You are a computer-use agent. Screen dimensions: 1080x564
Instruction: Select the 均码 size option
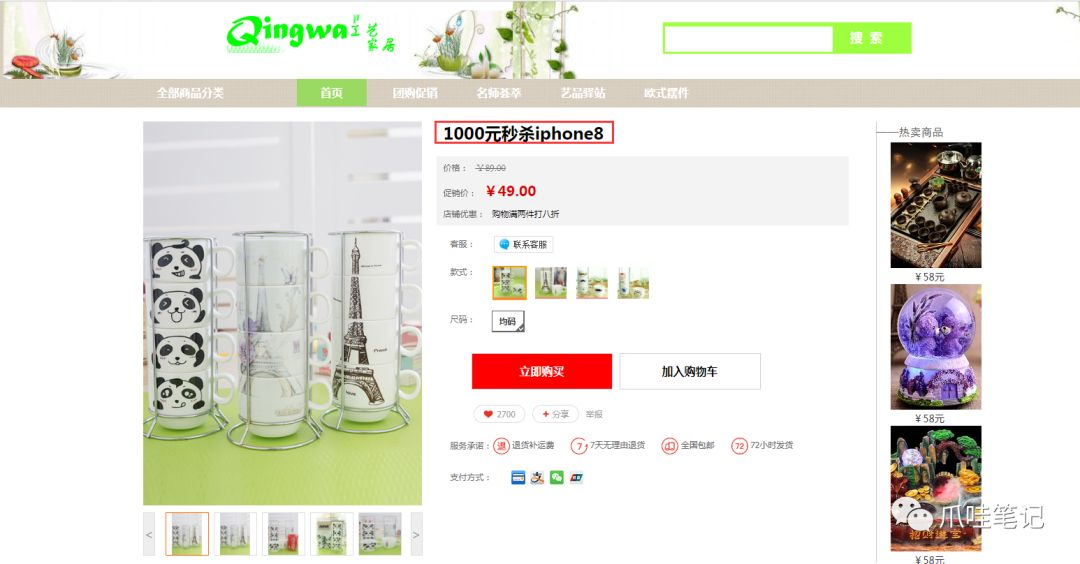tap(508, 321)
